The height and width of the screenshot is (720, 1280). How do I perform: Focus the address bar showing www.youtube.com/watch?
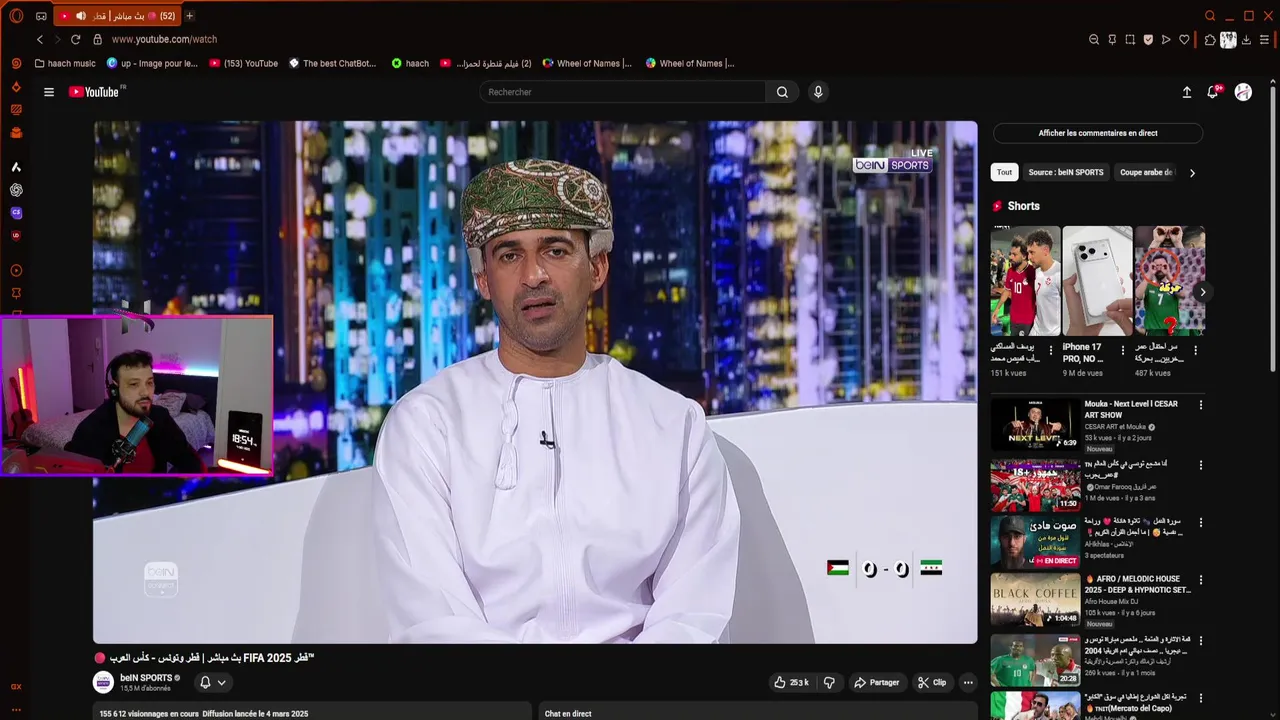click(x=164, y=39)
